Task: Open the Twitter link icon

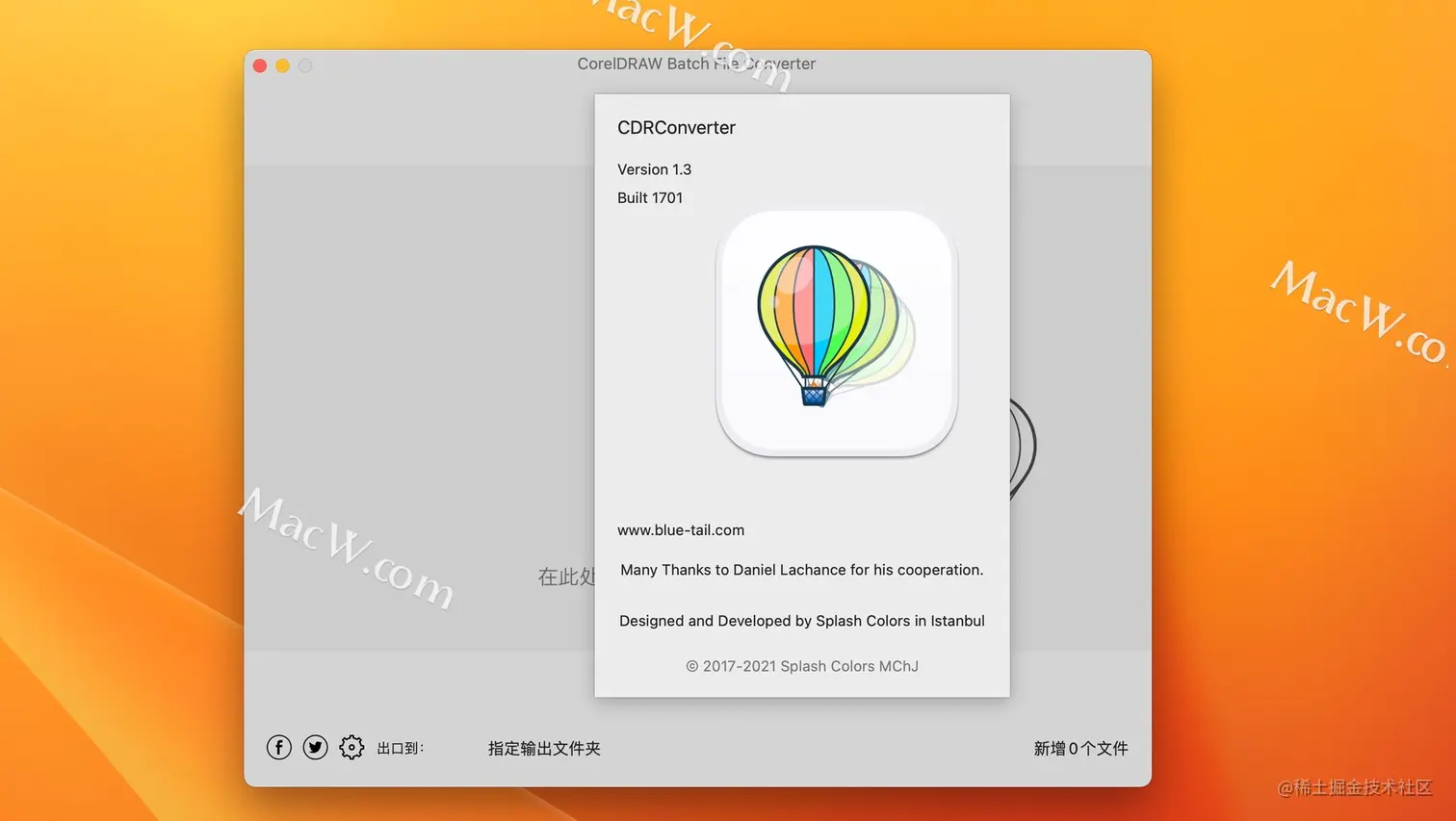Action: 315,748
